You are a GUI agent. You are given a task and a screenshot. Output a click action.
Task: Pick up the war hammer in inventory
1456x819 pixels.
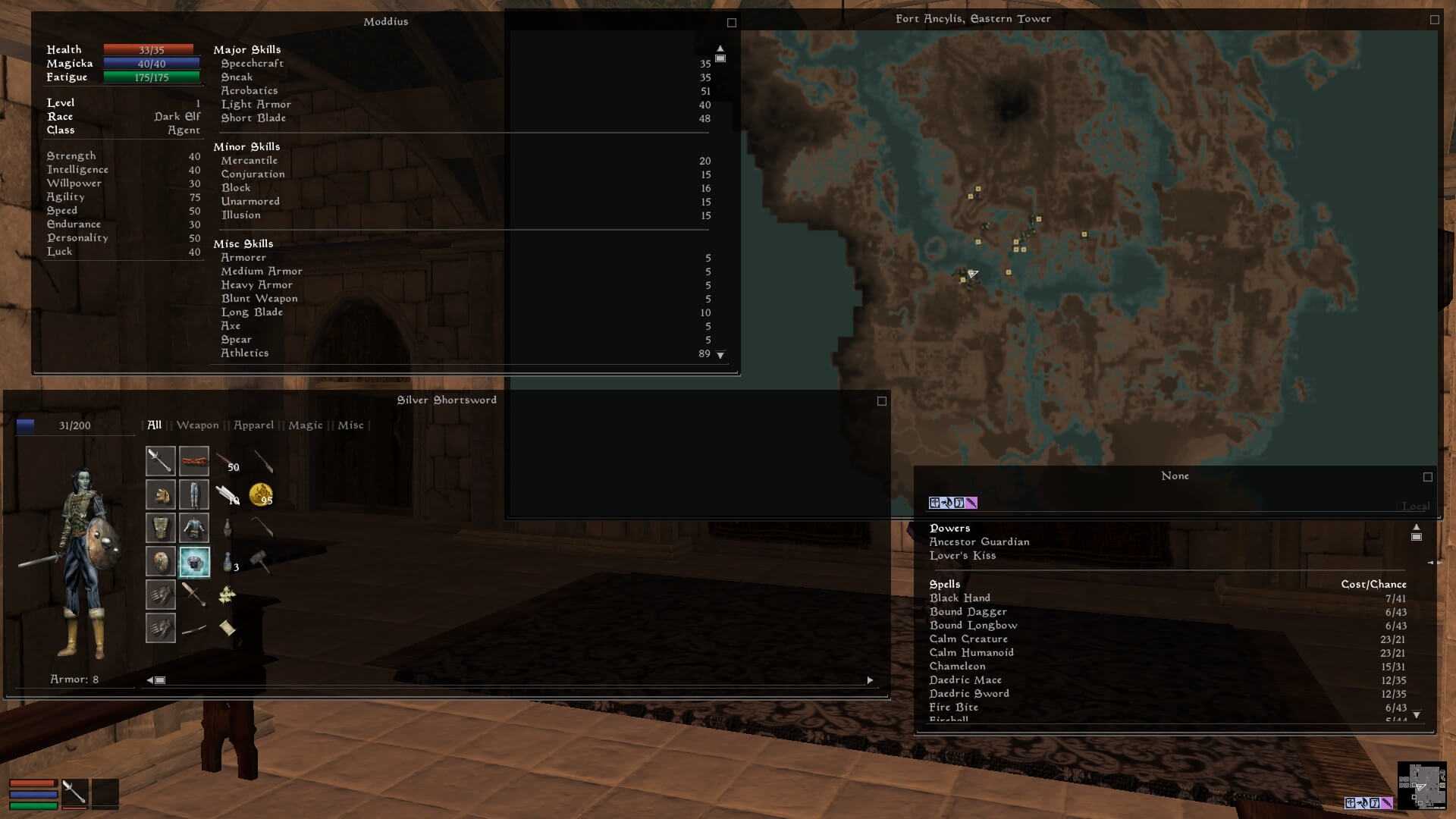pos(260,562)
